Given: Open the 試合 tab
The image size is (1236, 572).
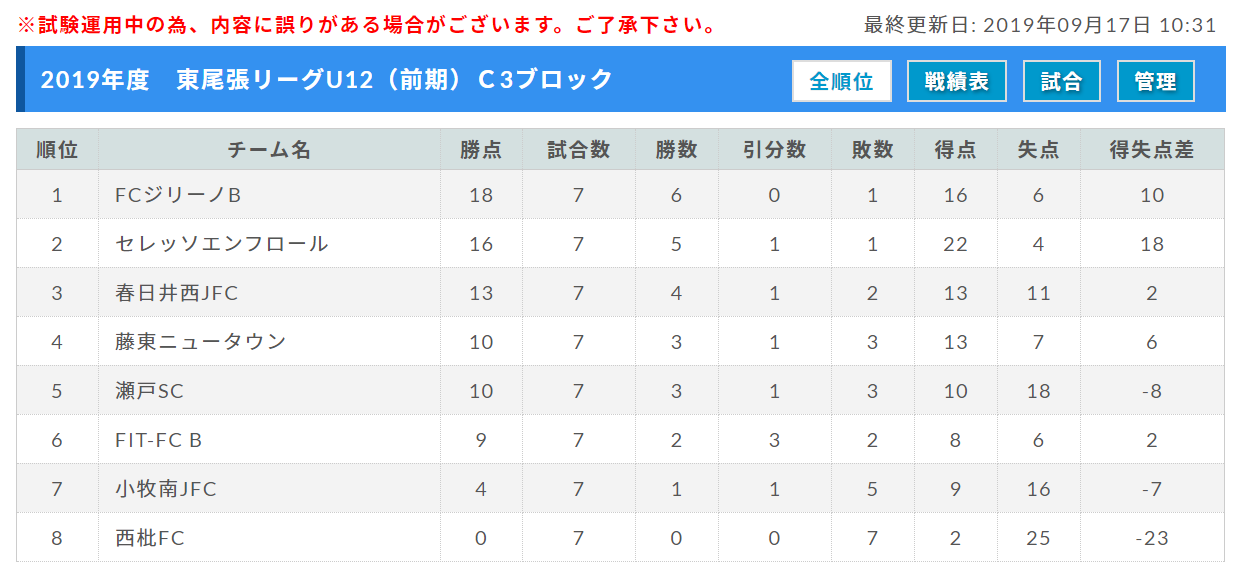Looking at the screenshot, I should coord(1061,81).
